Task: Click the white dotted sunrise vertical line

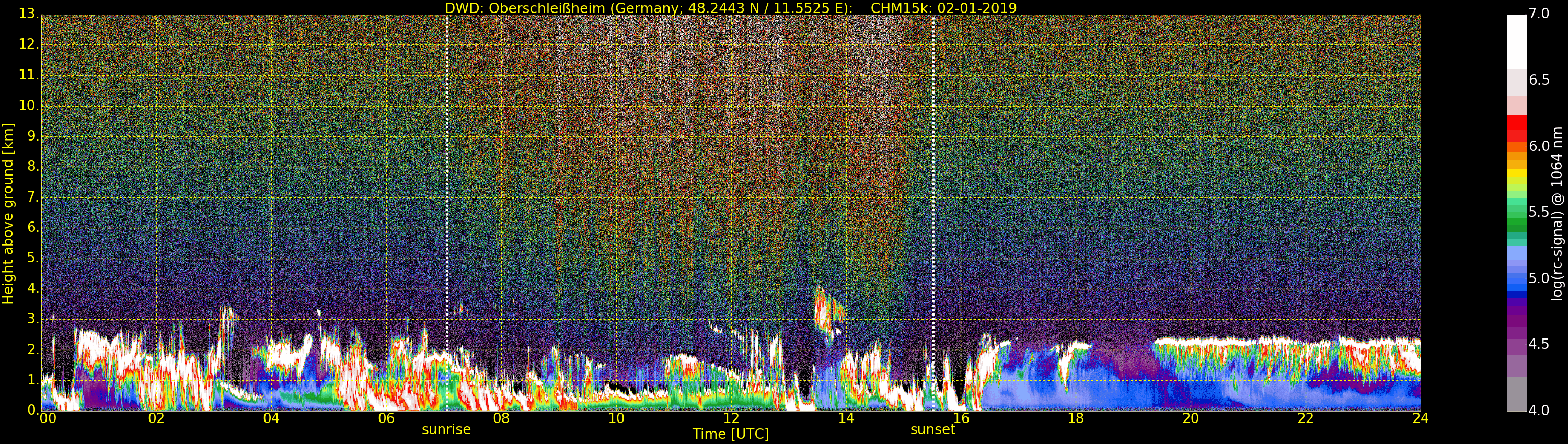Action: pyautogui.click(x=447, y=182)
